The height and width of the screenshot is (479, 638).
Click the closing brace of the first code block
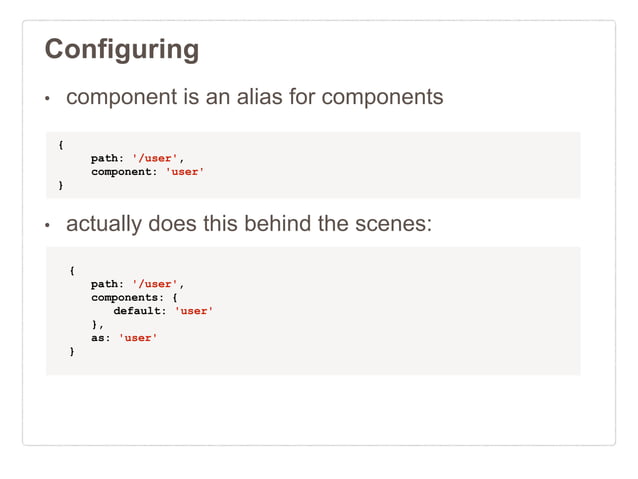61,186
